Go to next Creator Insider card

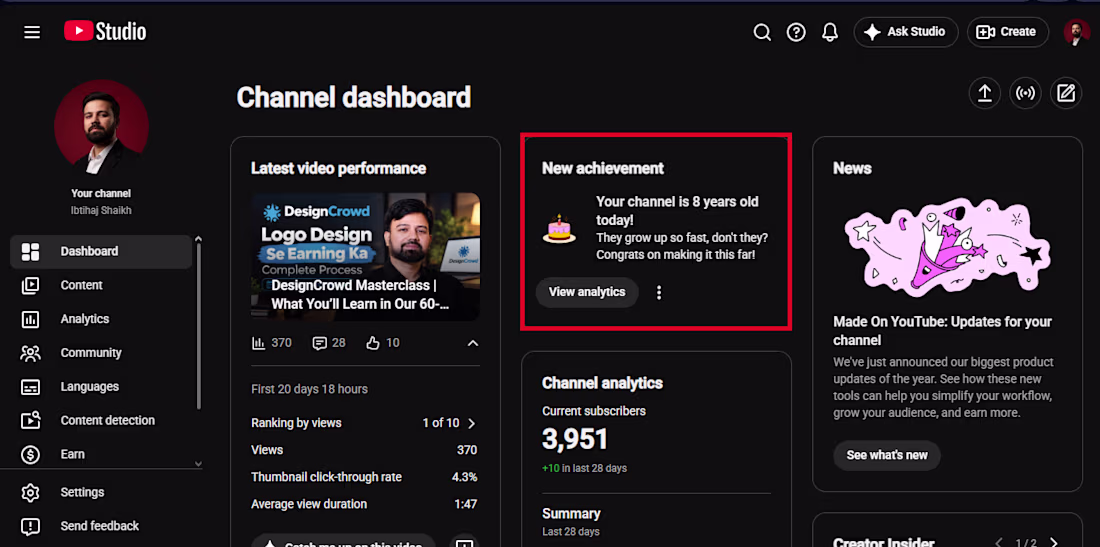1053,543
